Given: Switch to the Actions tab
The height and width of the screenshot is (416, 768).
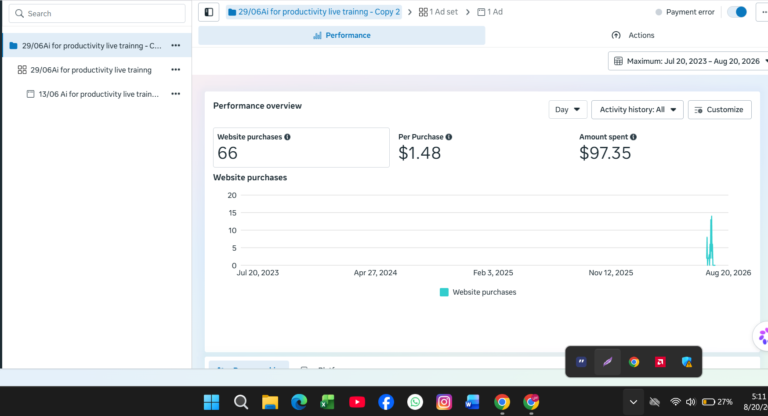Looking at the screenshot, I should pos(633,35).
